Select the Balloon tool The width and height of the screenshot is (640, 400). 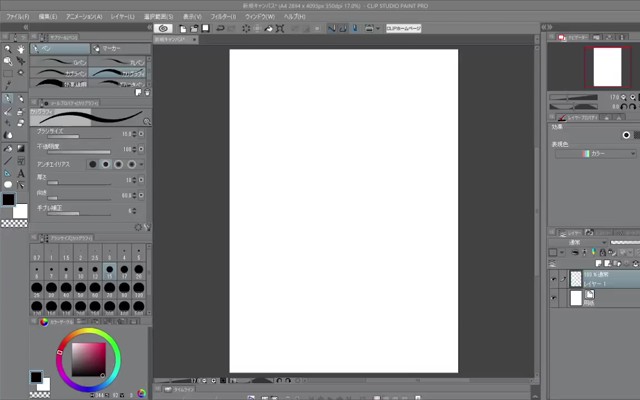point(8,185)
